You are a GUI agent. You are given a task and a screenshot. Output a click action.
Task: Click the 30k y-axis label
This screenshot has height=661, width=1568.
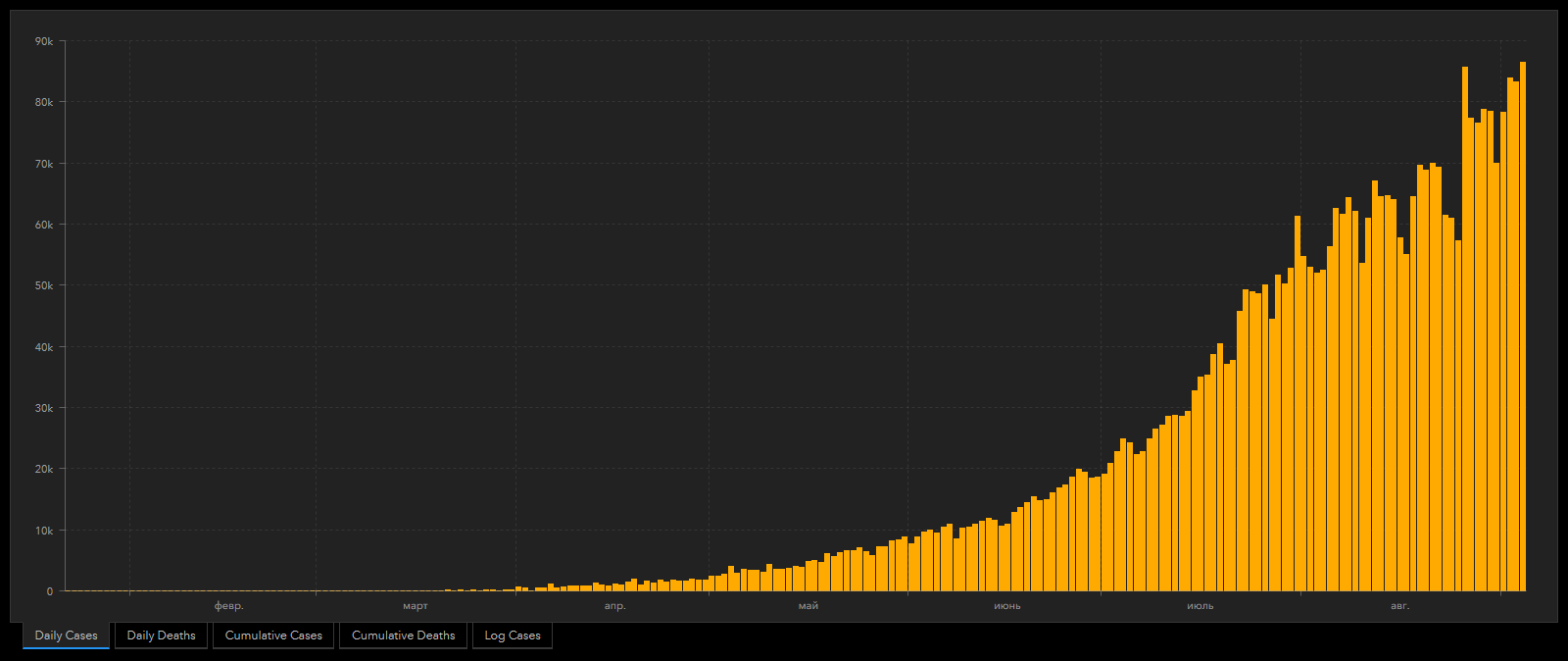(44, 408)
